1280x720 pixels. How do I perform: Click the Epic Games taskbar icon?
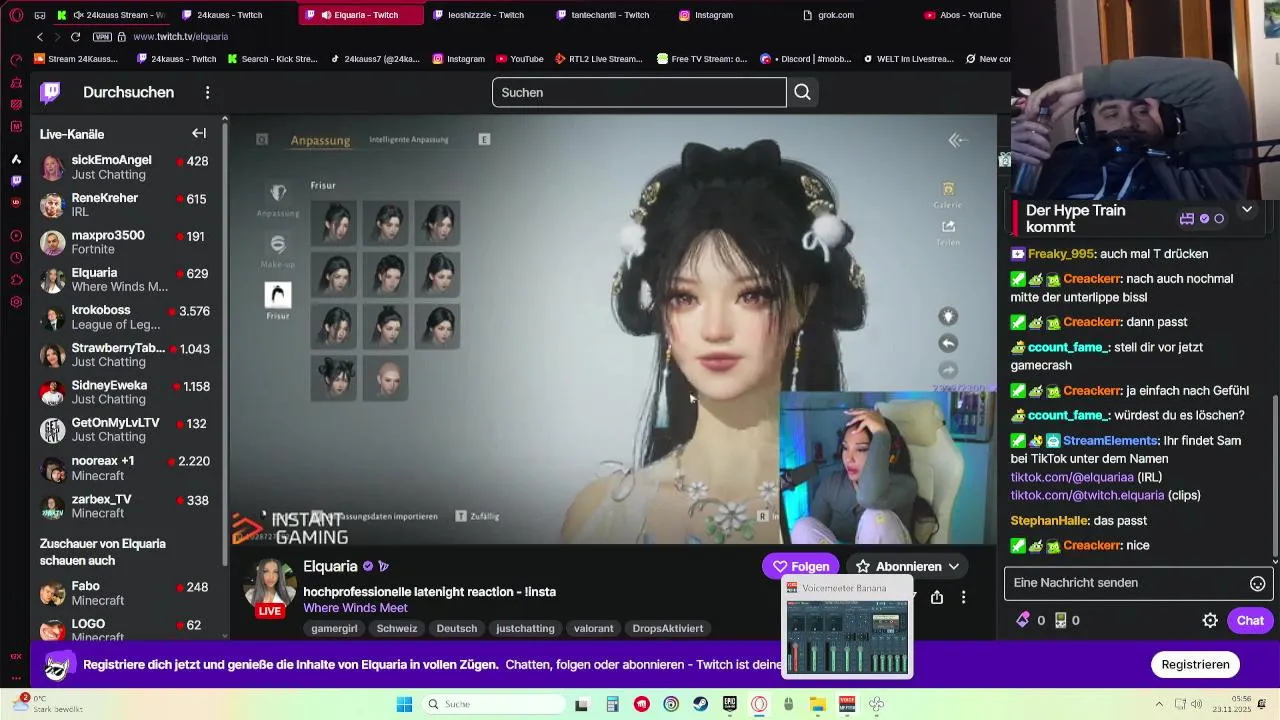(x=730, y=704)
